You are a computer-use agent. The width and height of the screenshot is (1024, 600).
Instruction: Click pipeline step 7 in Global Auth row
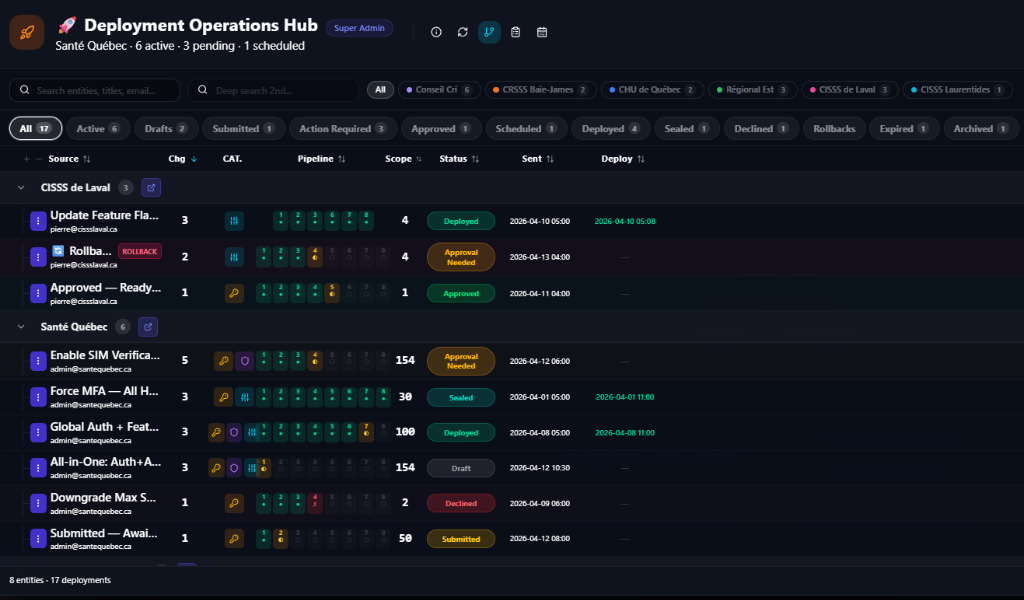tap(366, 432)
